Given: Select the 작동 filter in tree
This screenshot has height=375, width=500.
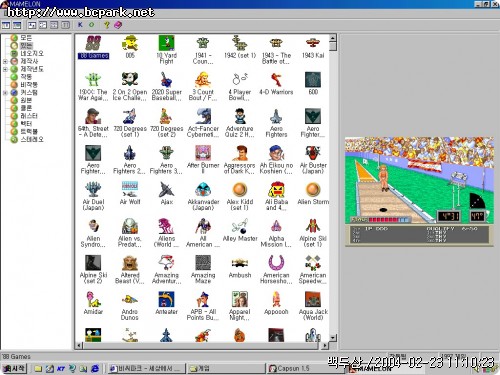Looking at the screenshot, I should click(26, 77).
